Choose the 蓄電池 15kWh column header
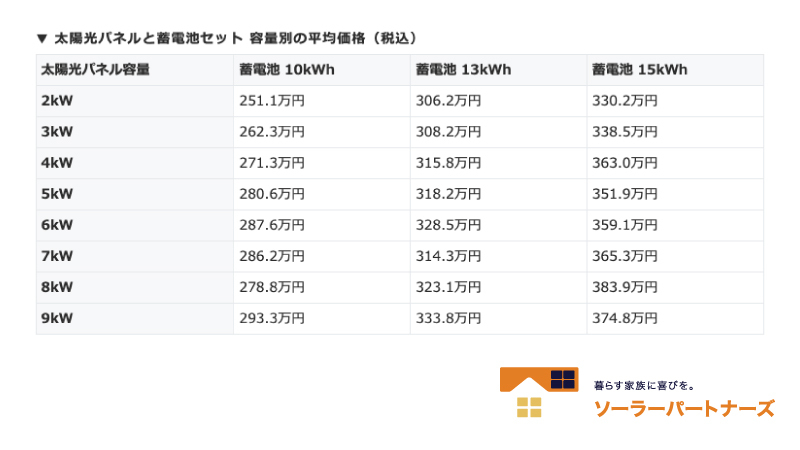This screenshot has height=450, width=800. [639, 70]
